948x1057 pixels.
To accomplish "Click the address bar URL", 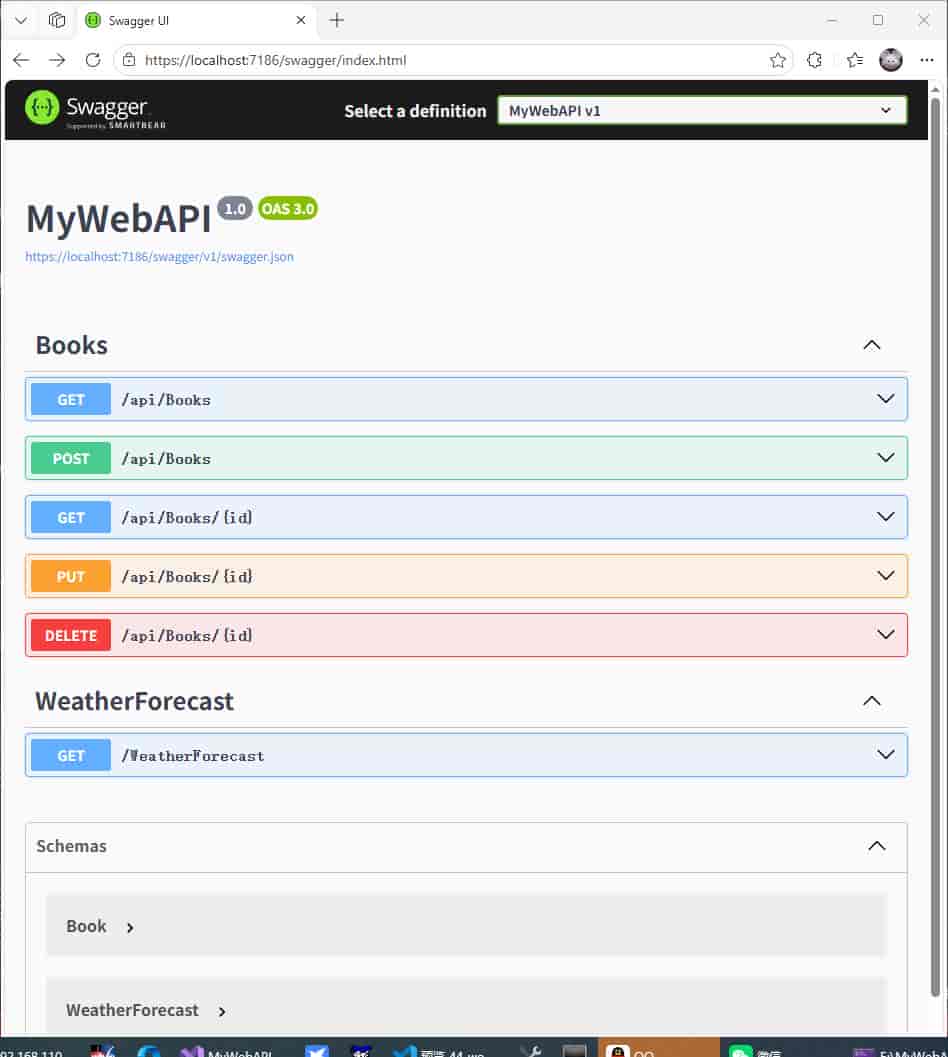I will pos(275,60).
